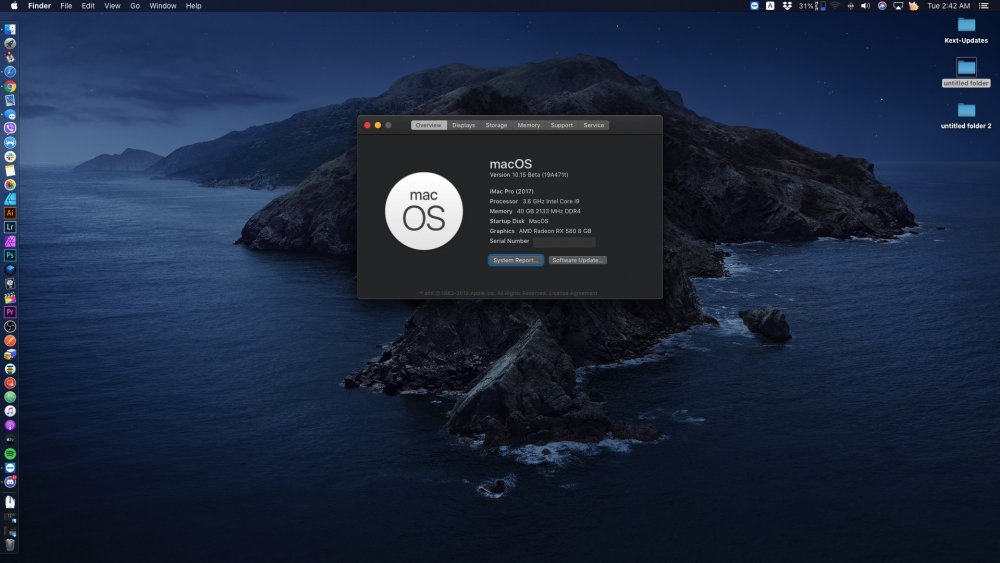Open the Window menu

point(163,6)
